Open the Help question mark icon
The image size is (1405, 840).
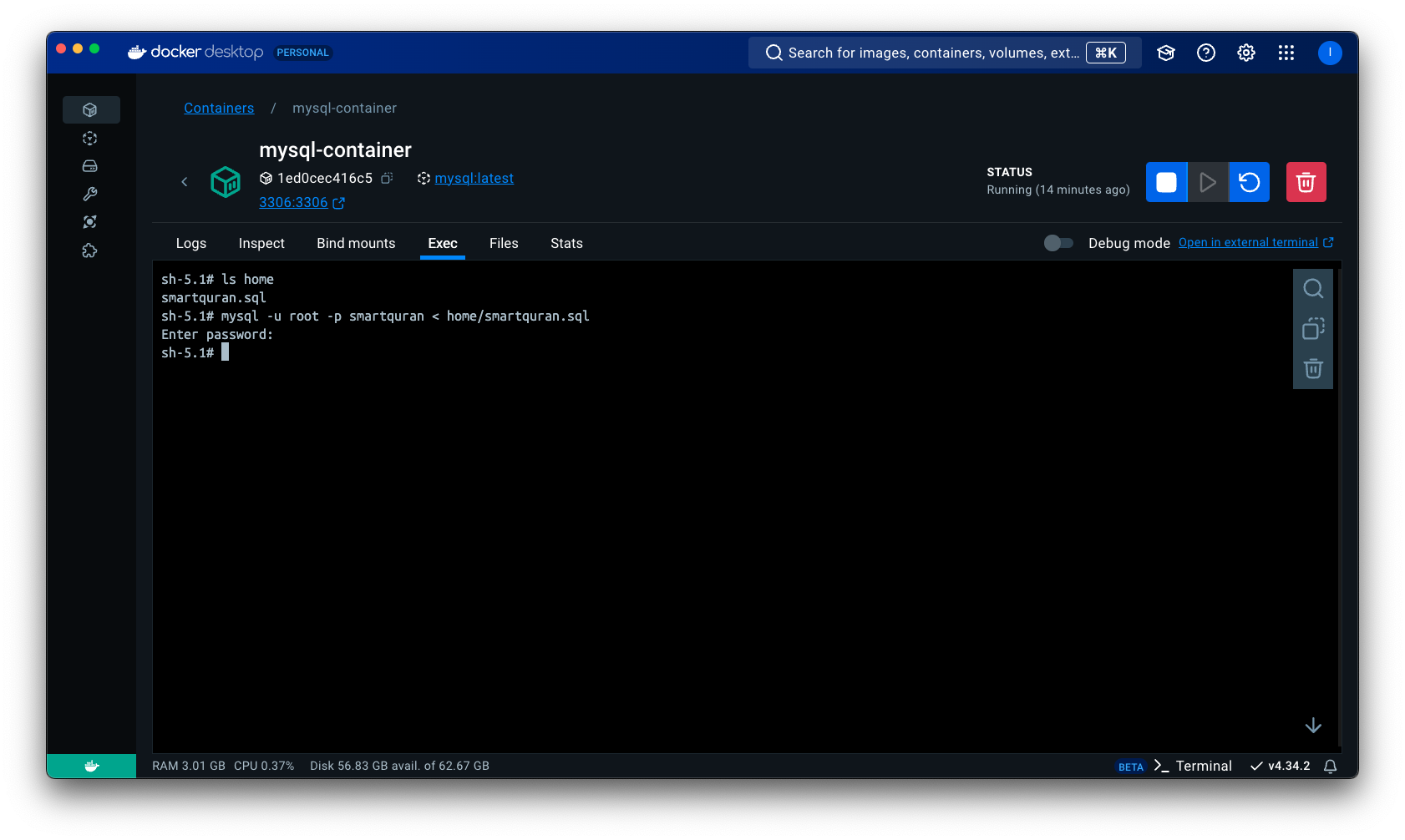[1206, 53]
